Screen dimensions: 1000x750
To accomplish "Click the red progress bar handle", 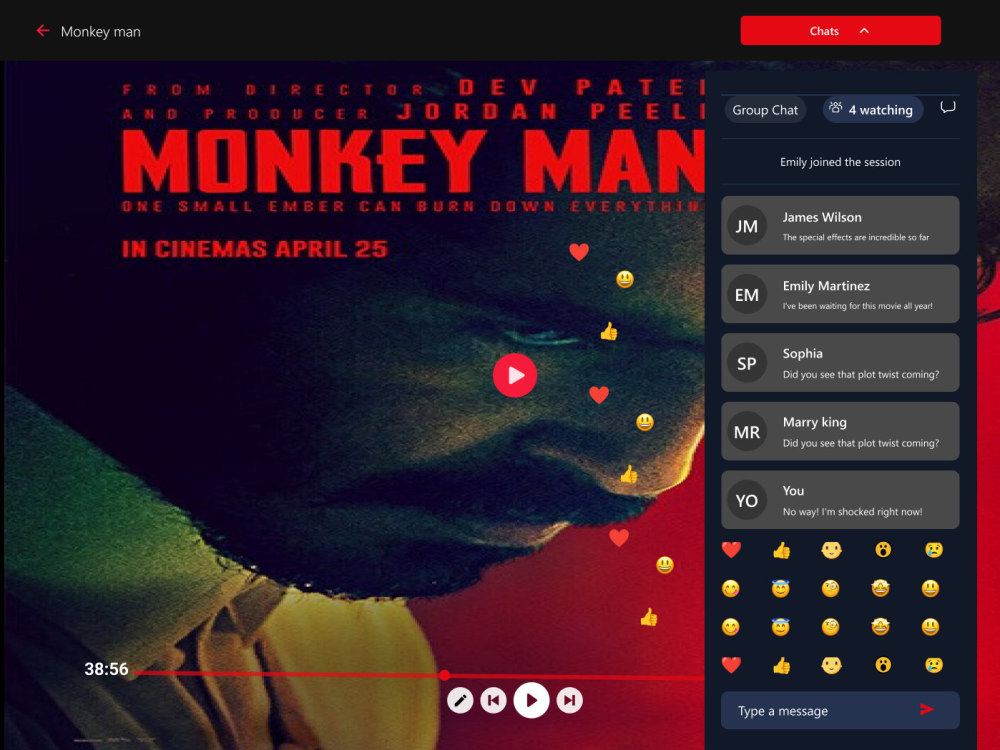I will click(x=445, y=675).
